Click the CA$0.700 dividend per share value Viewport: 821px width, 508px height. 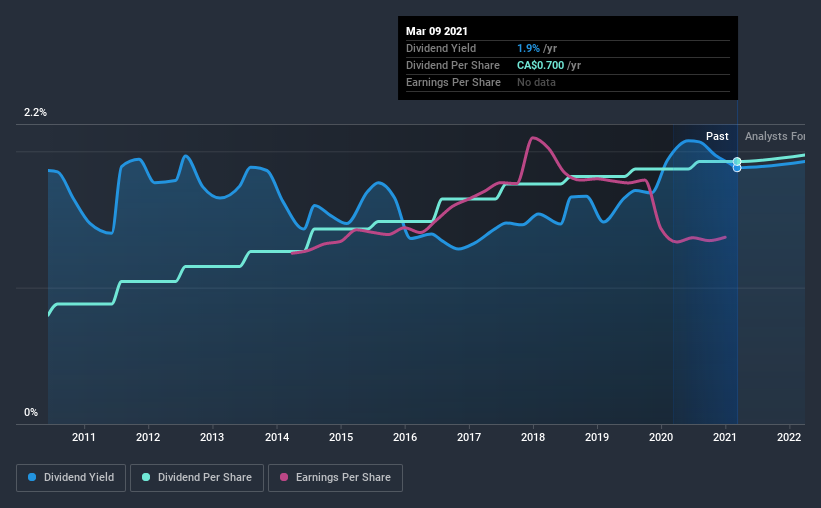540,65
